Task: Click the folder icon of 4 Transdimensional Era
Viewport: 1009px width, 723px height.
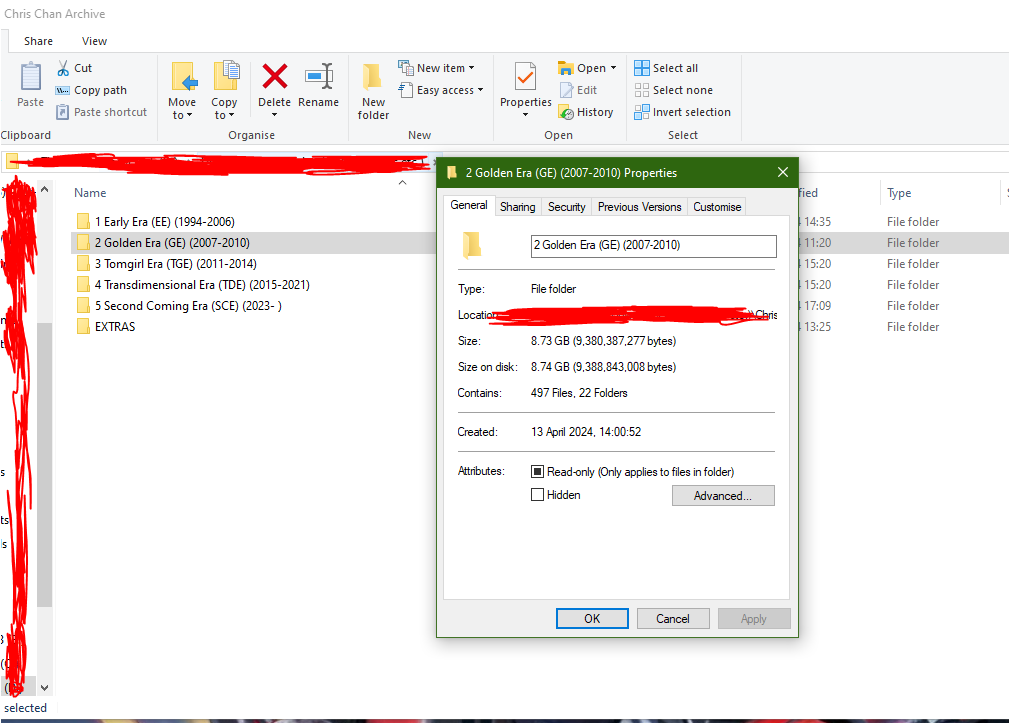Action: 83,284
